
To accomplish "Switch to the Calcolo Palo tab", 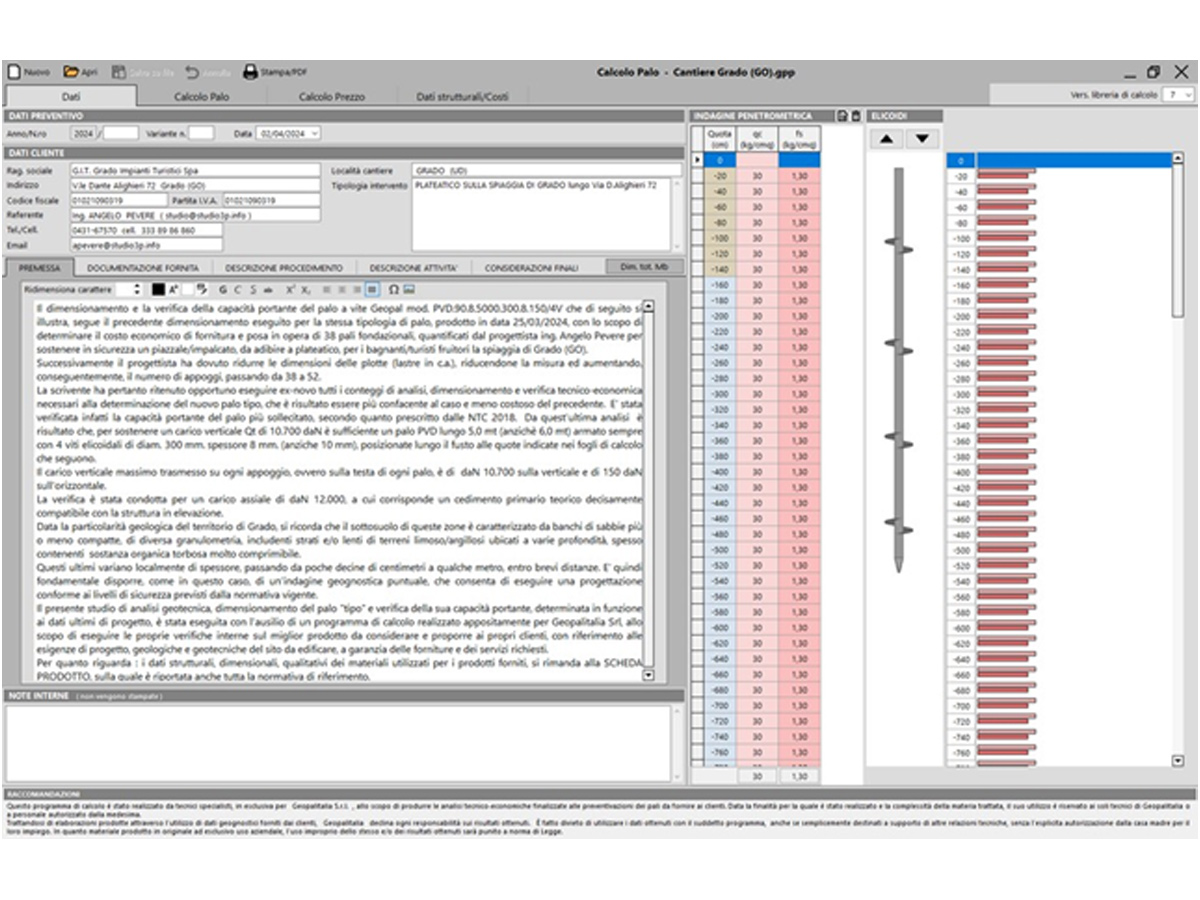I will 201,97.
